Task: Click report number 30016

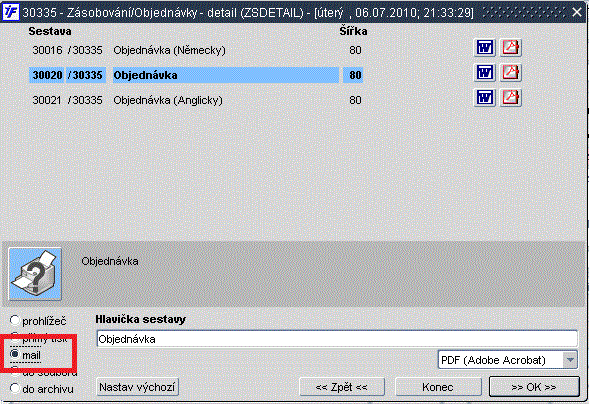Action: (x=47, y=50)
